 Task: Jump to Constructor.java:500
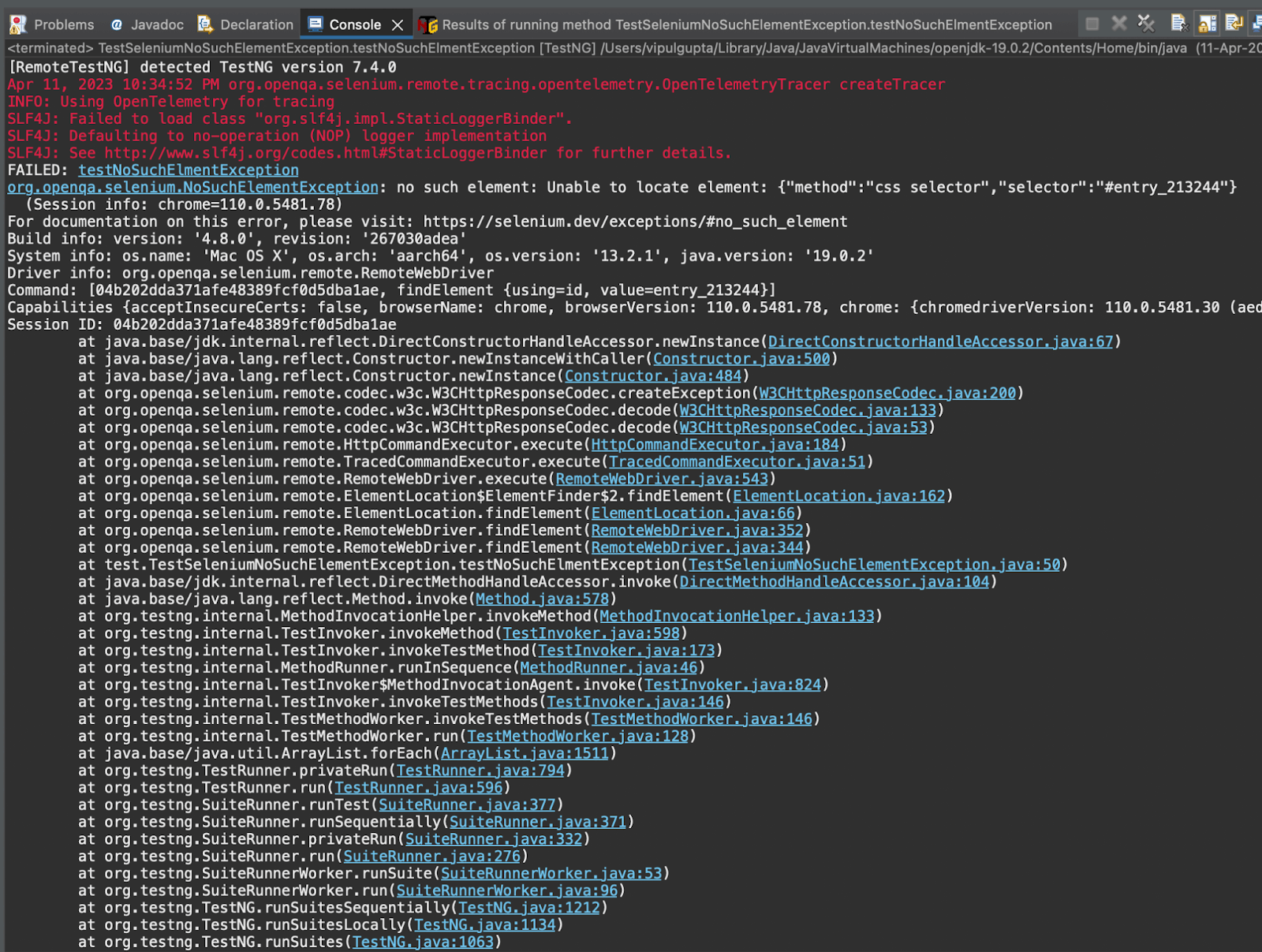coord(741,359)
